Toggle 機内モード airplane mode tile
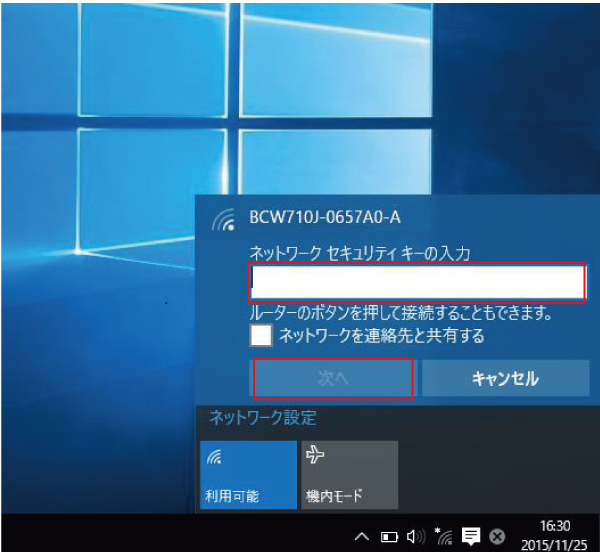The width and height of the screenshot is (600, 552). coord(350,475)
